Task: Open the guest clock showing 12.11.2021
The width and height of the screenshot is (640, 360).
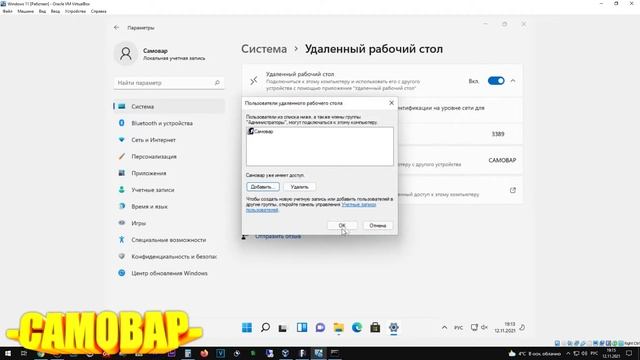Action: tap(505, 327)
